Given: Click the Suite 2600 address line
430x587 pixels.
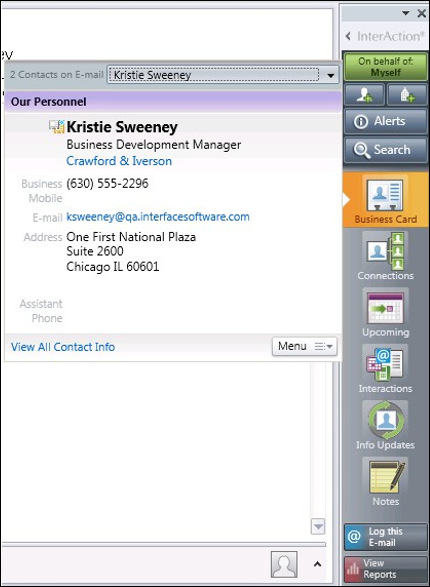Looking at the screenshot, I should point(95,251).
